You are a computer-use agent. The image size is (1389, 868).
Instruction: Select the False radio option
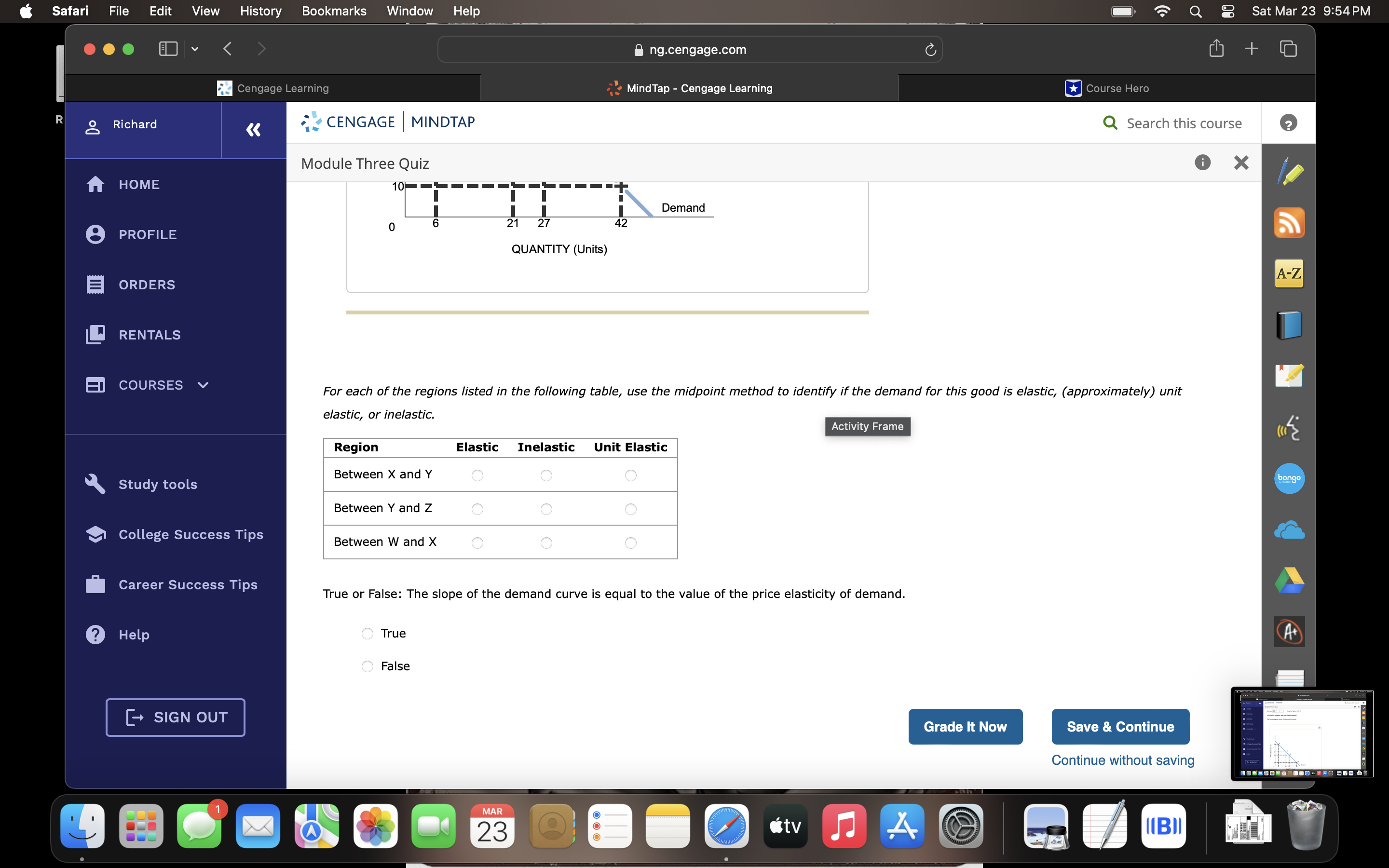tap(368, 666)
